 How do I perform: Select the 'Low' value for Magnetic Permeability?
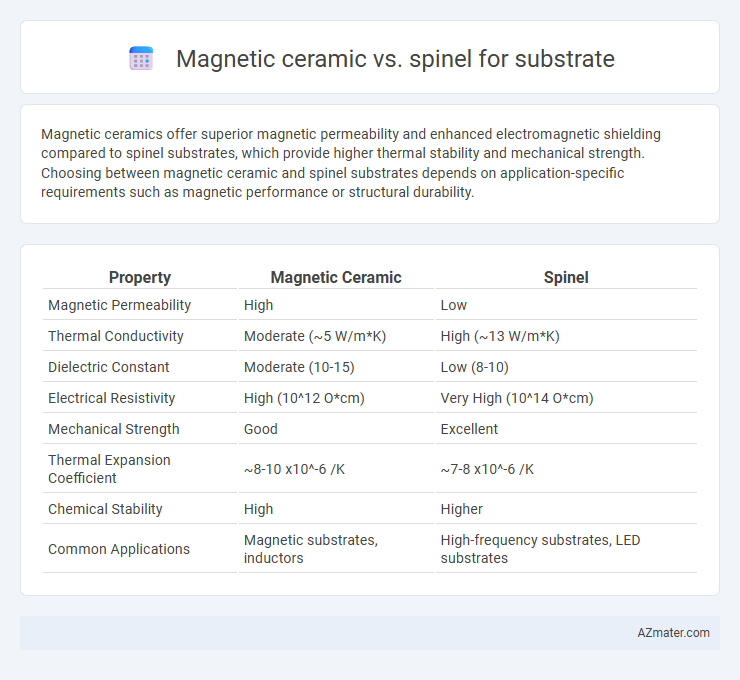click(x=454, y=305)
